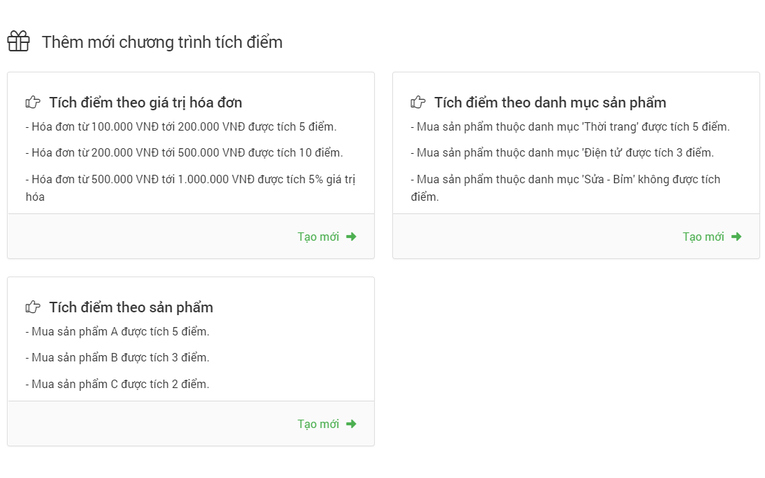Click line about 'Thời trang' category earning 5 points
765x478 pixels.
[x=570, y=127]
